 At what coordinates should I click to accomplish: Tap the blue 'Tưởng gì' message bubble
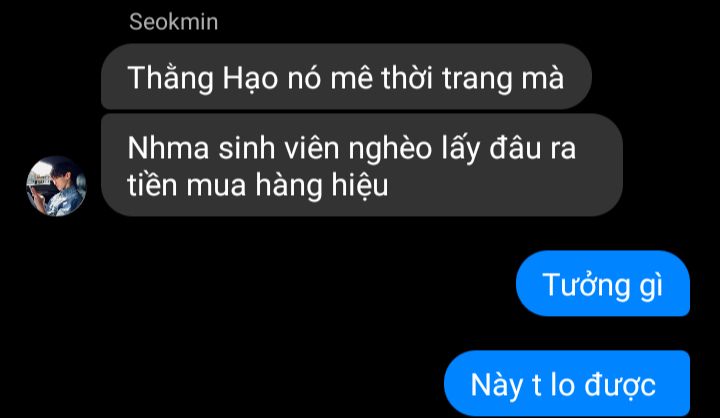pos(603,283)
